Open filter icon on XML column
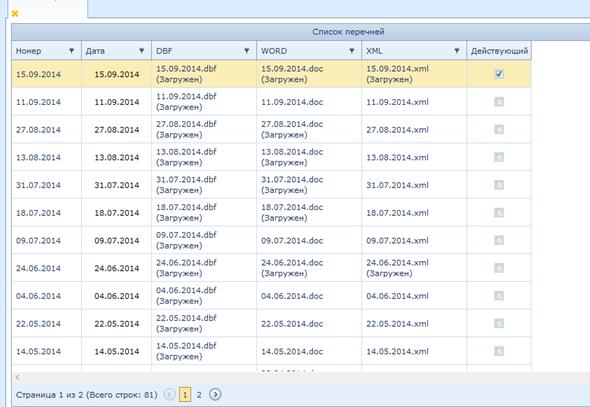The image size is (590, 407). click(456, 50)
